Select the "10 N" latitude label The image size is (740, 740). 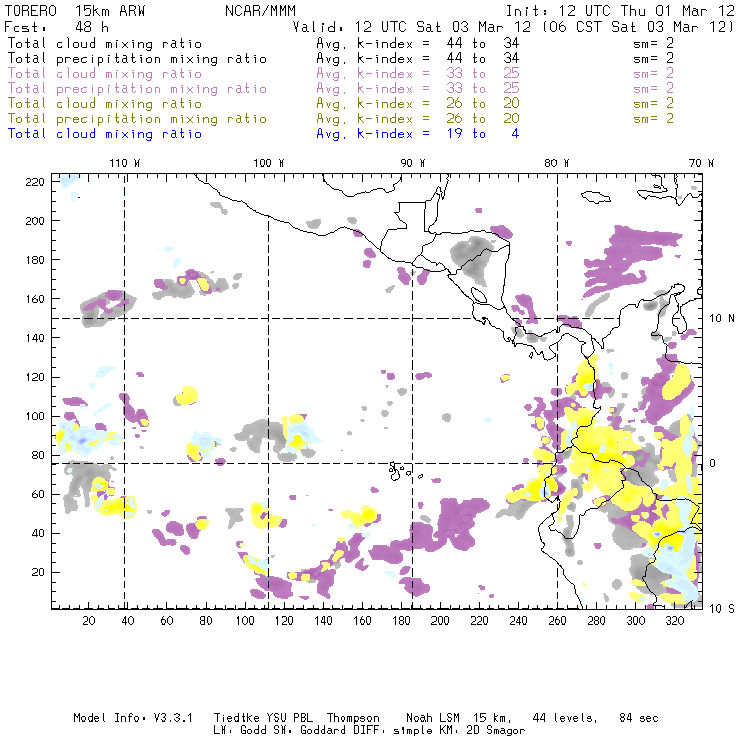tap(722, 319)
